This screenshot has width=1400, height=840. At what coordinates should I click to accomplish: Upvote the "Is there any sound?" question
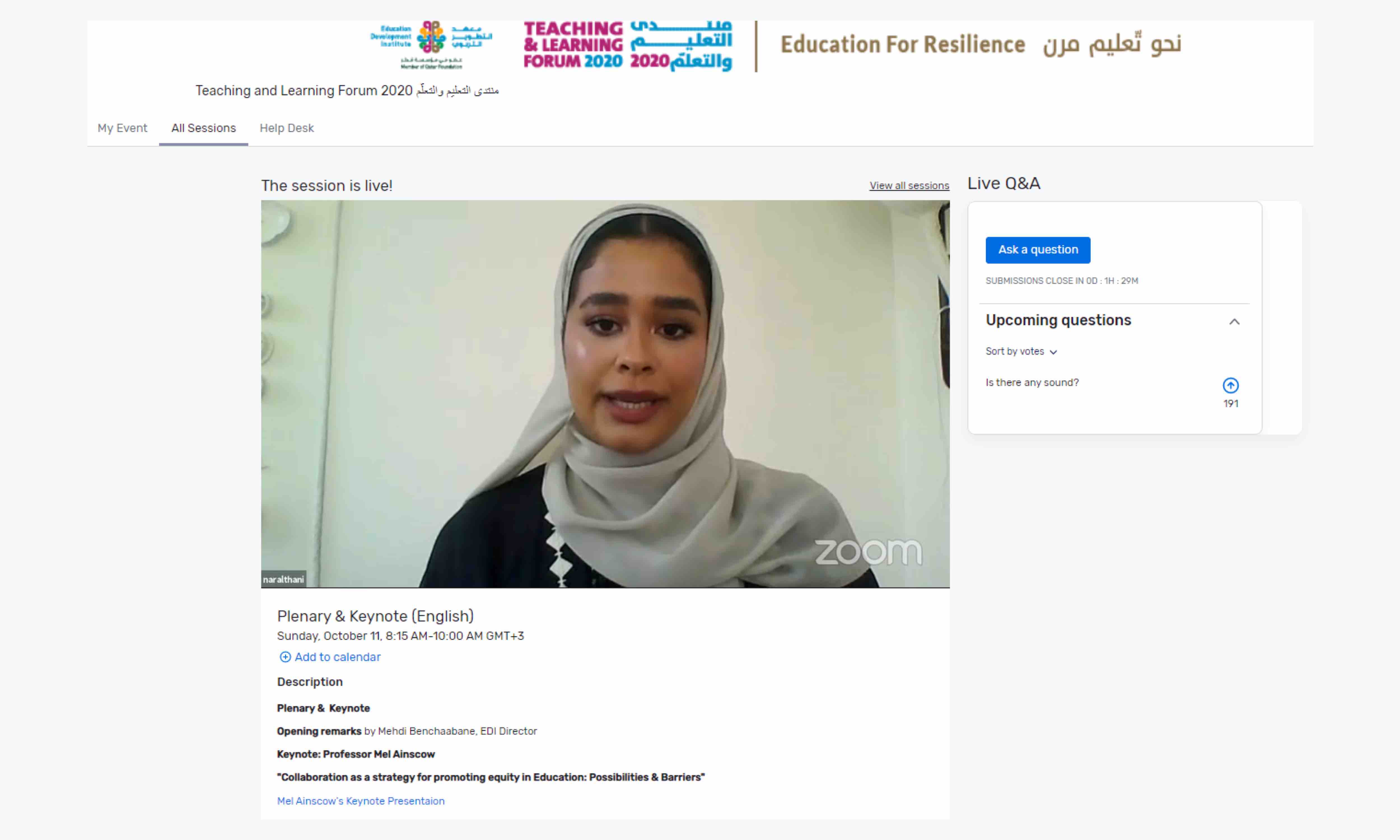pos(1230,386)
